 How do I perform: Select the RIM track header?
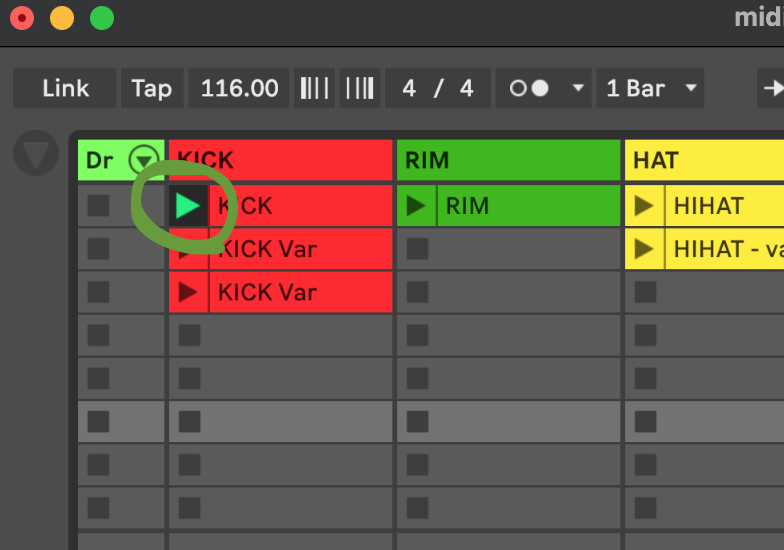[x=508, y=160]
